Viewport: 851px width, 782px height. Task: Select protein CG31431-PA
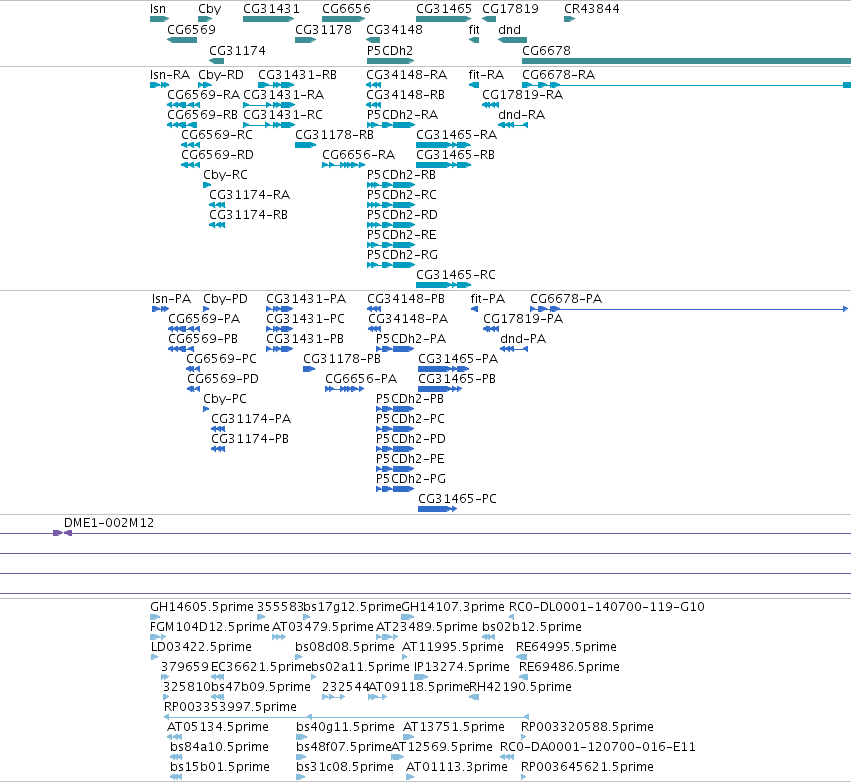[x=280, y=309]
